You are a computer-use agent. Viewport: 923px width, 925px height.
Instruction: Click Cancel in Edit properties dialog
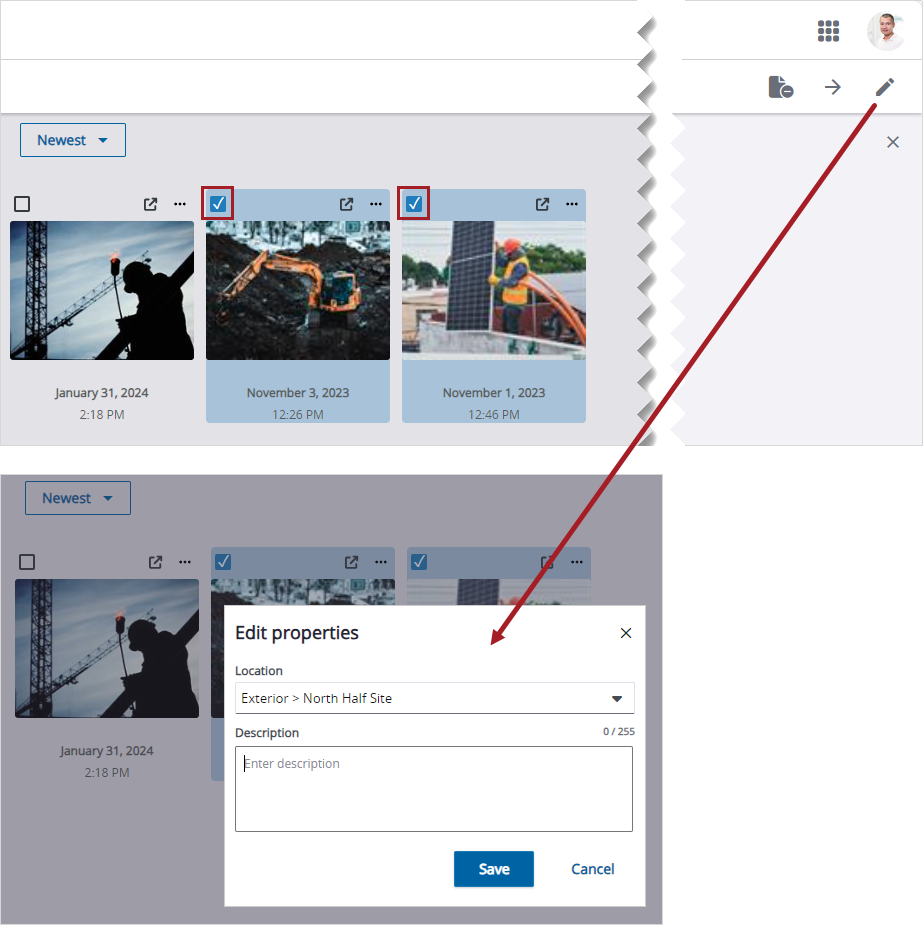click(592, 869)
